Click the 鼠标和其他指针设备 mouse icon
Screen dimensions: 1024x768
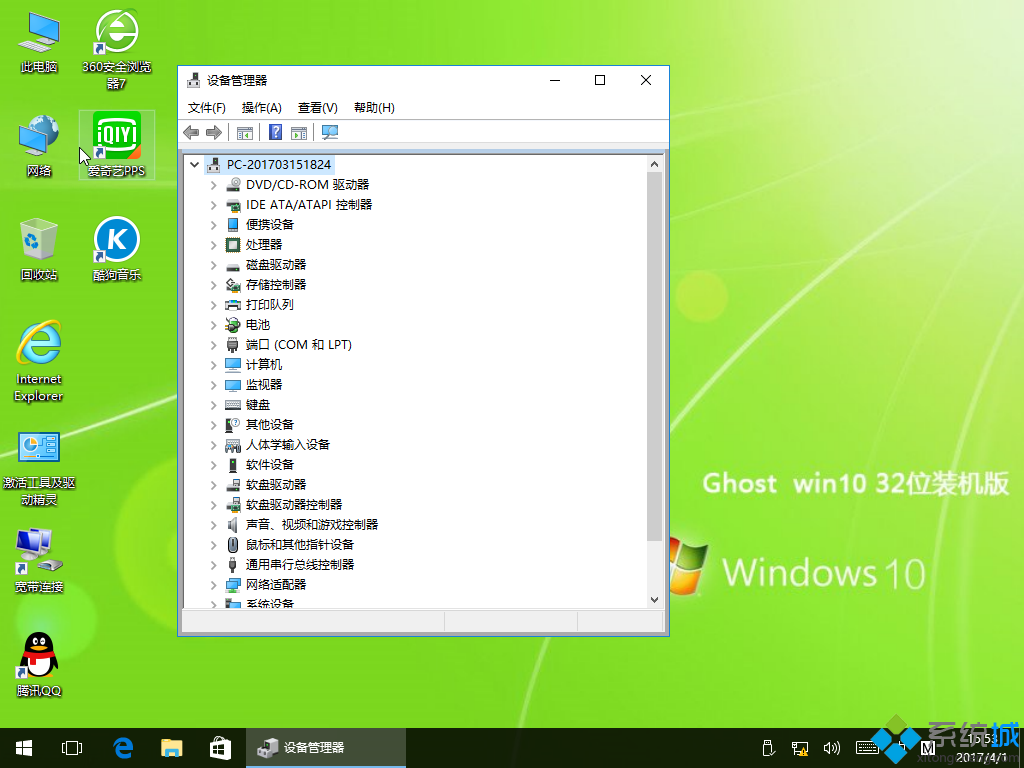point(233,545)
